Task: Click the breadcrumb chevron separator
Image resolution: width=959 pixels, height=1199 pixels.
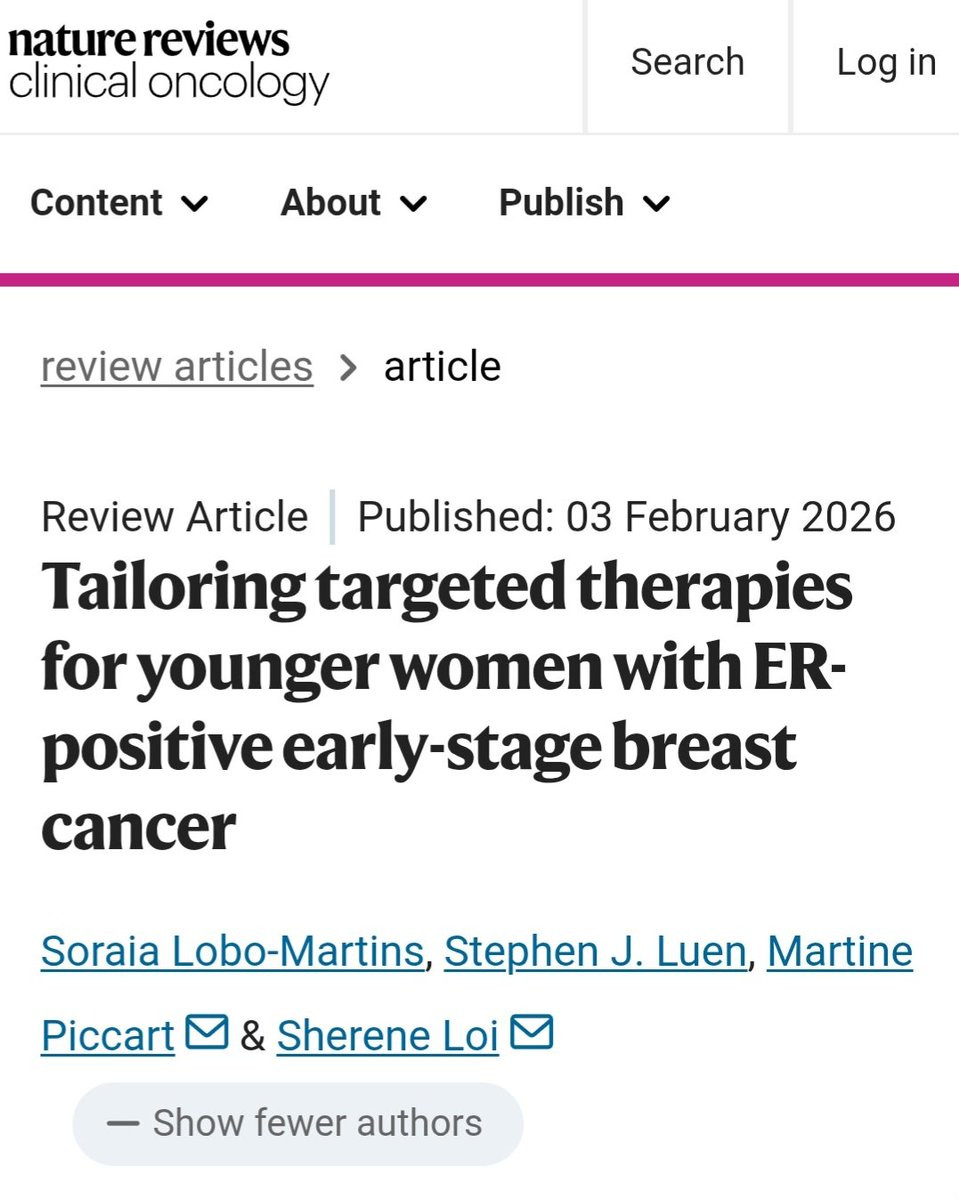Action: coord(348,368)
